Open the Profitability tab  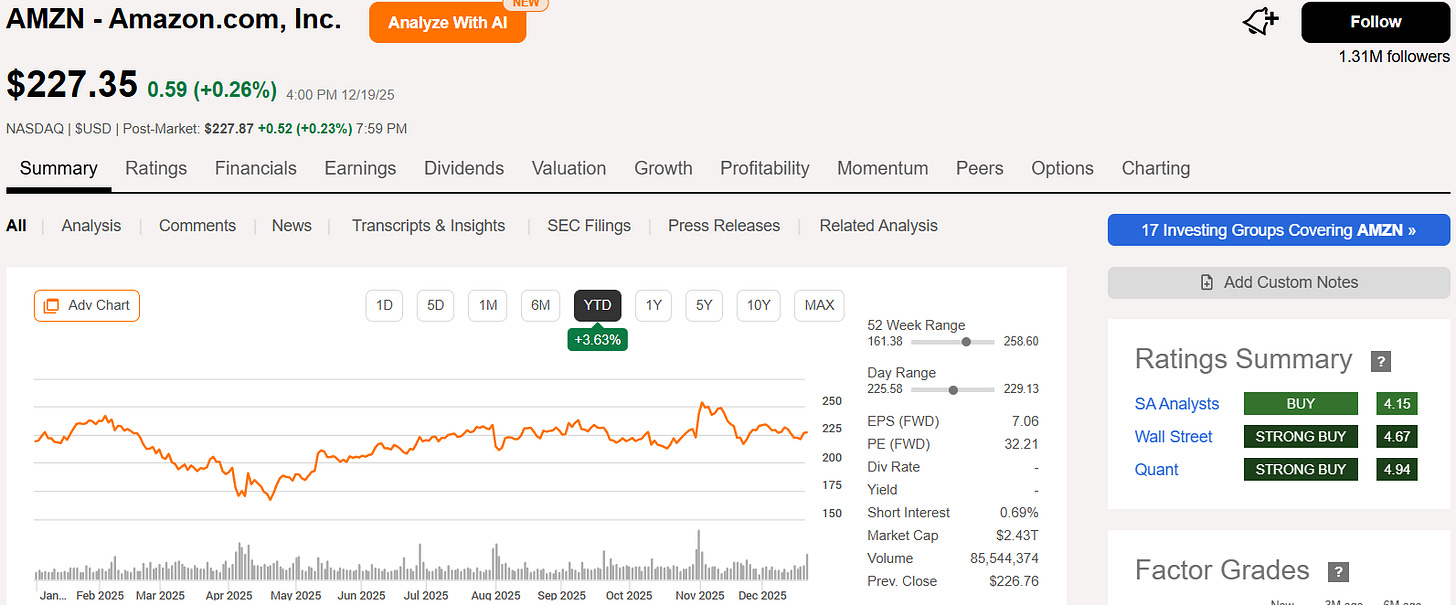click(x=765, y=168)
